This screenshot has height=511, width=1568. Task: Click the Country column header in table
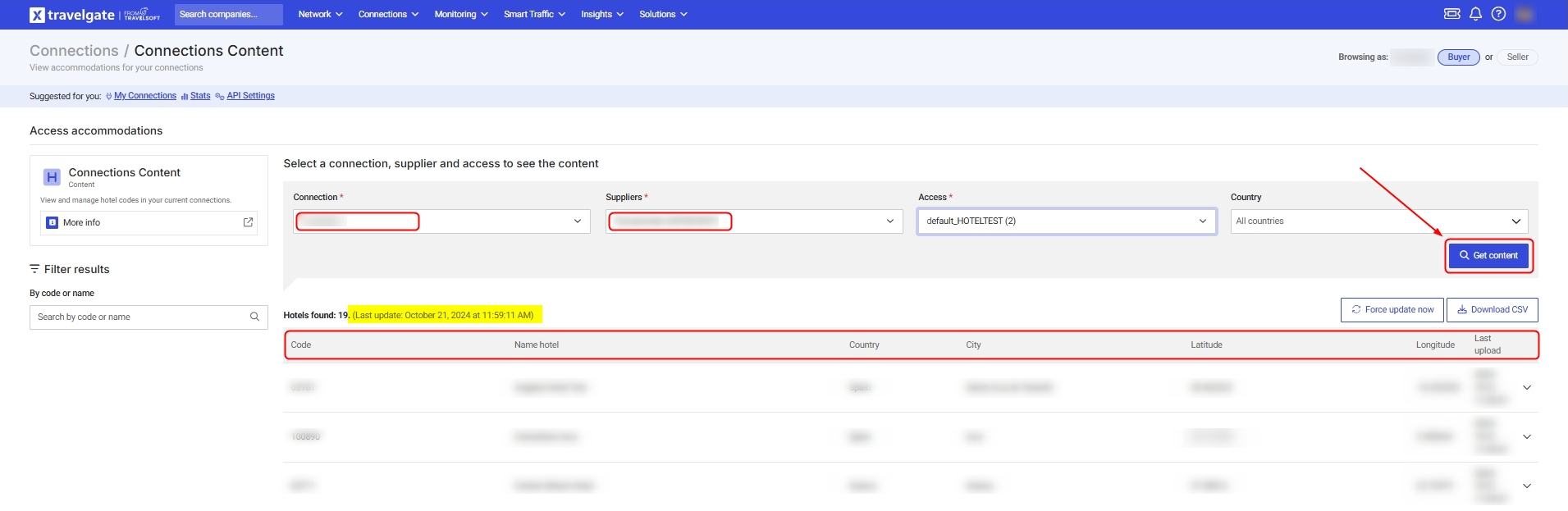(x=864, y=345)
